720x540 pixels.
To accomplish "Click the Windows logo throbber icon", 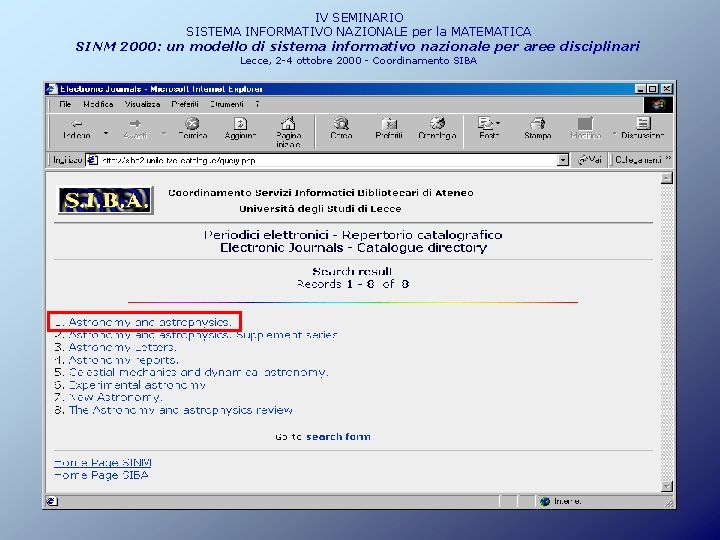I will (658, 105).
